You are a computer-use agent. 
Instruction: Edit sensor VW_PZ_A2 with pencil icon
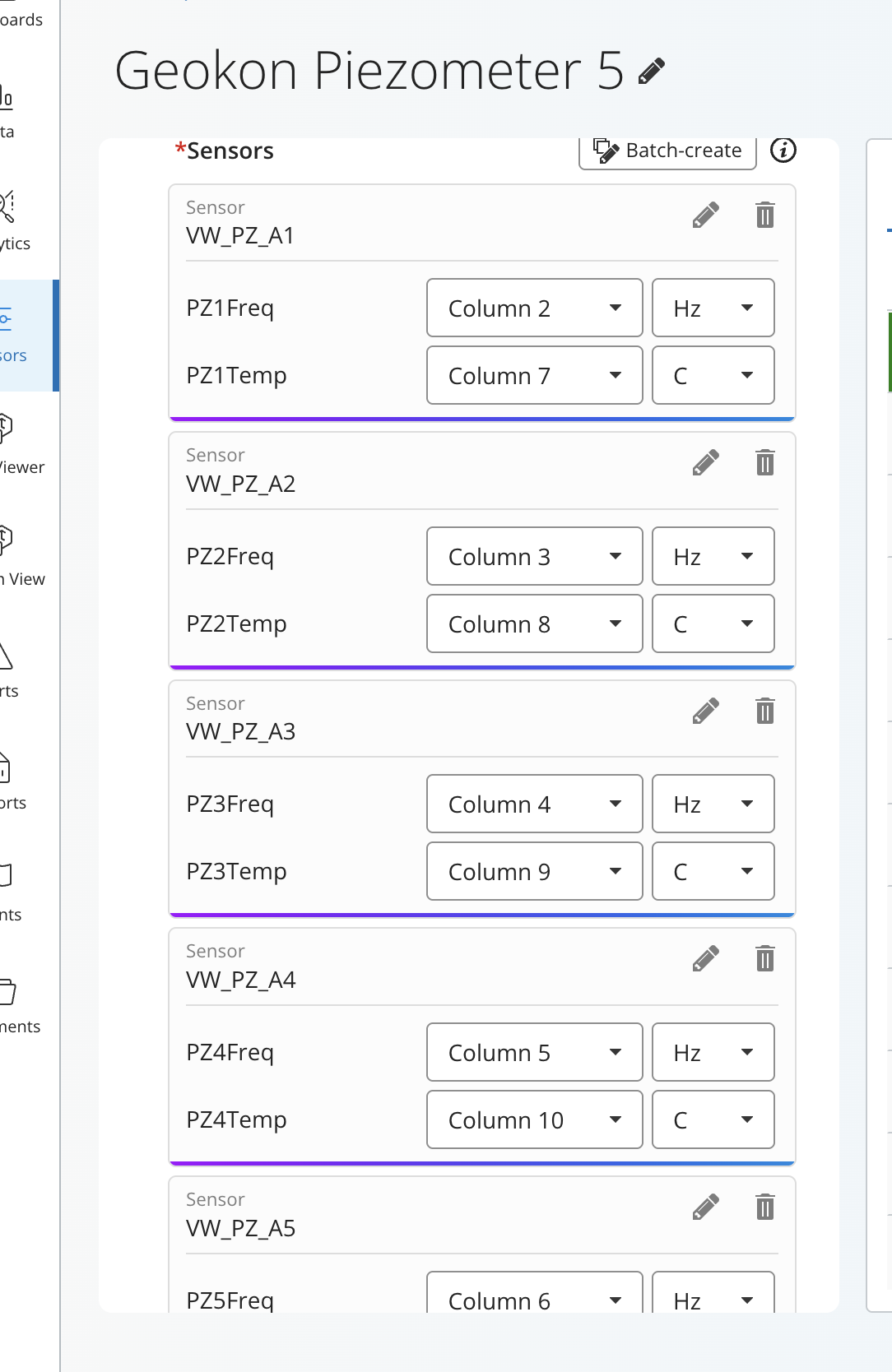(x=706, y=463)
